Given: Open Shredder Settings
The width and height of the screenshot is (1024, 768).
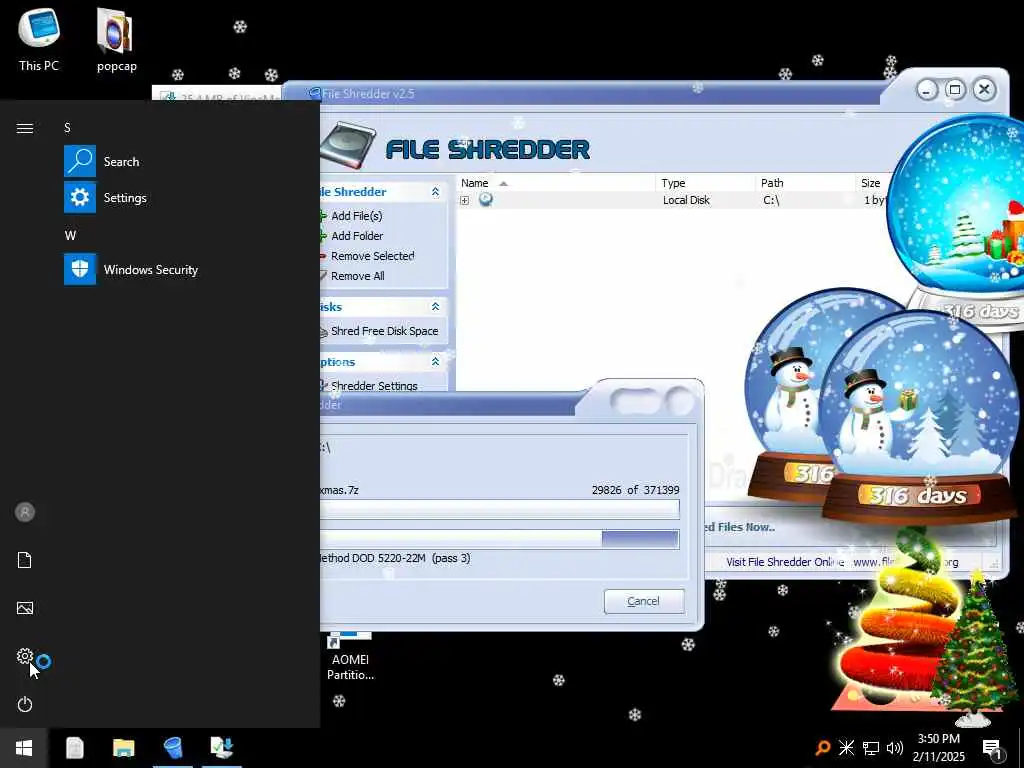Looking at the screenshot, I should click(374, 385).
